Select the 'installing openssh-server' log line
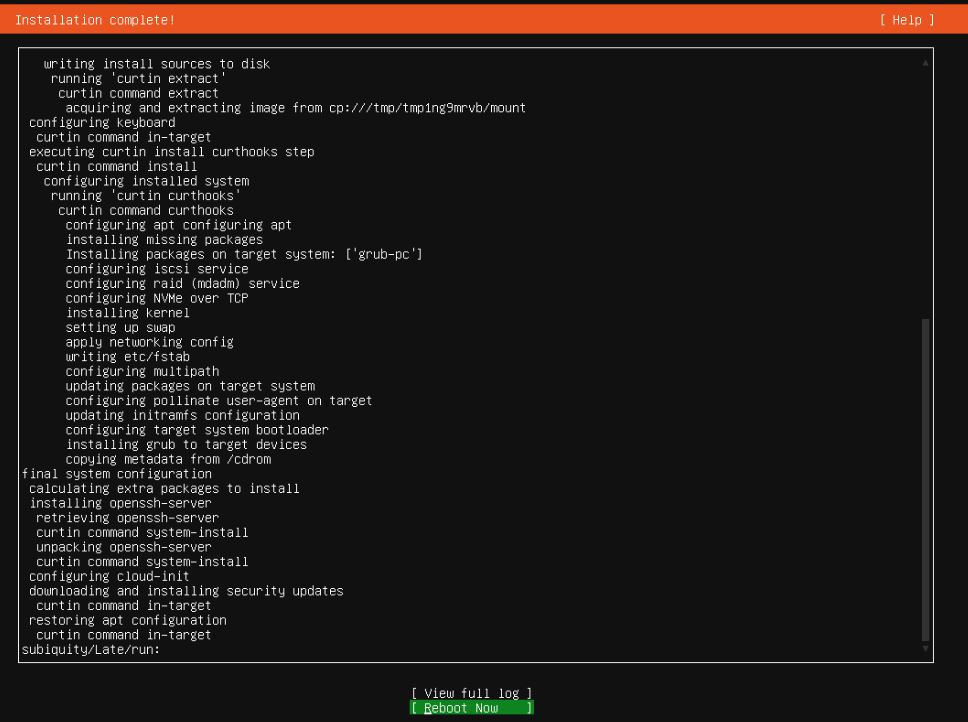 click(120, 503)
